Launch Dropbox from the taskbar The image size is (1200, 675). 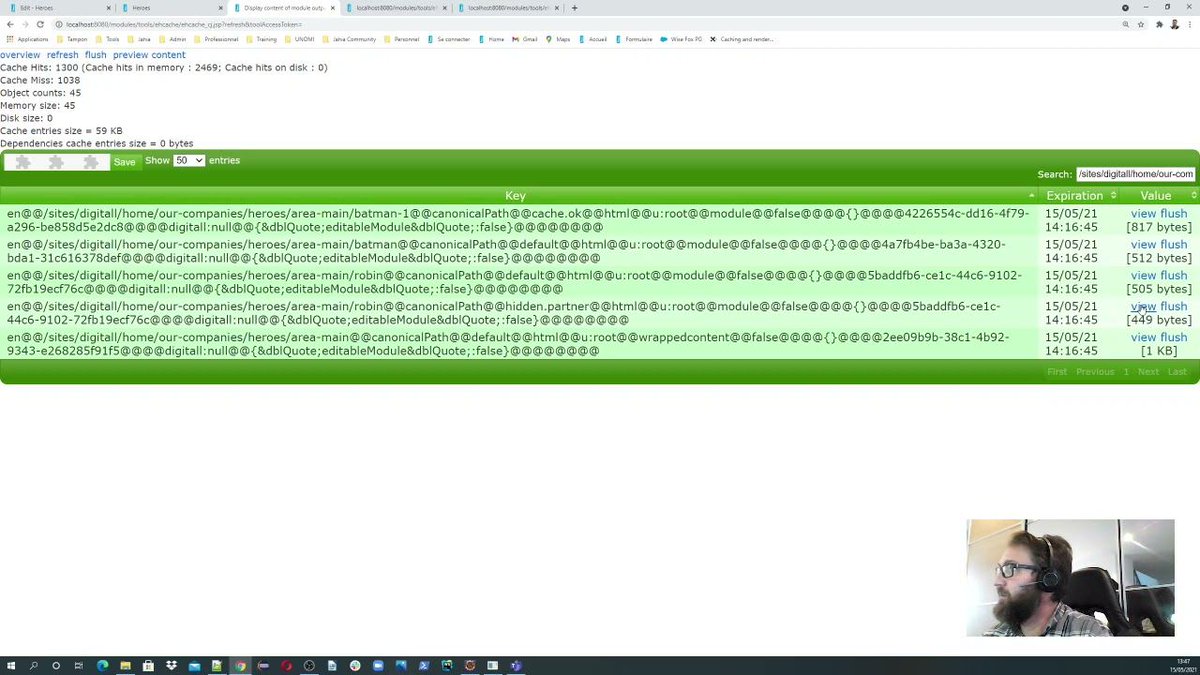coord(170,665)
